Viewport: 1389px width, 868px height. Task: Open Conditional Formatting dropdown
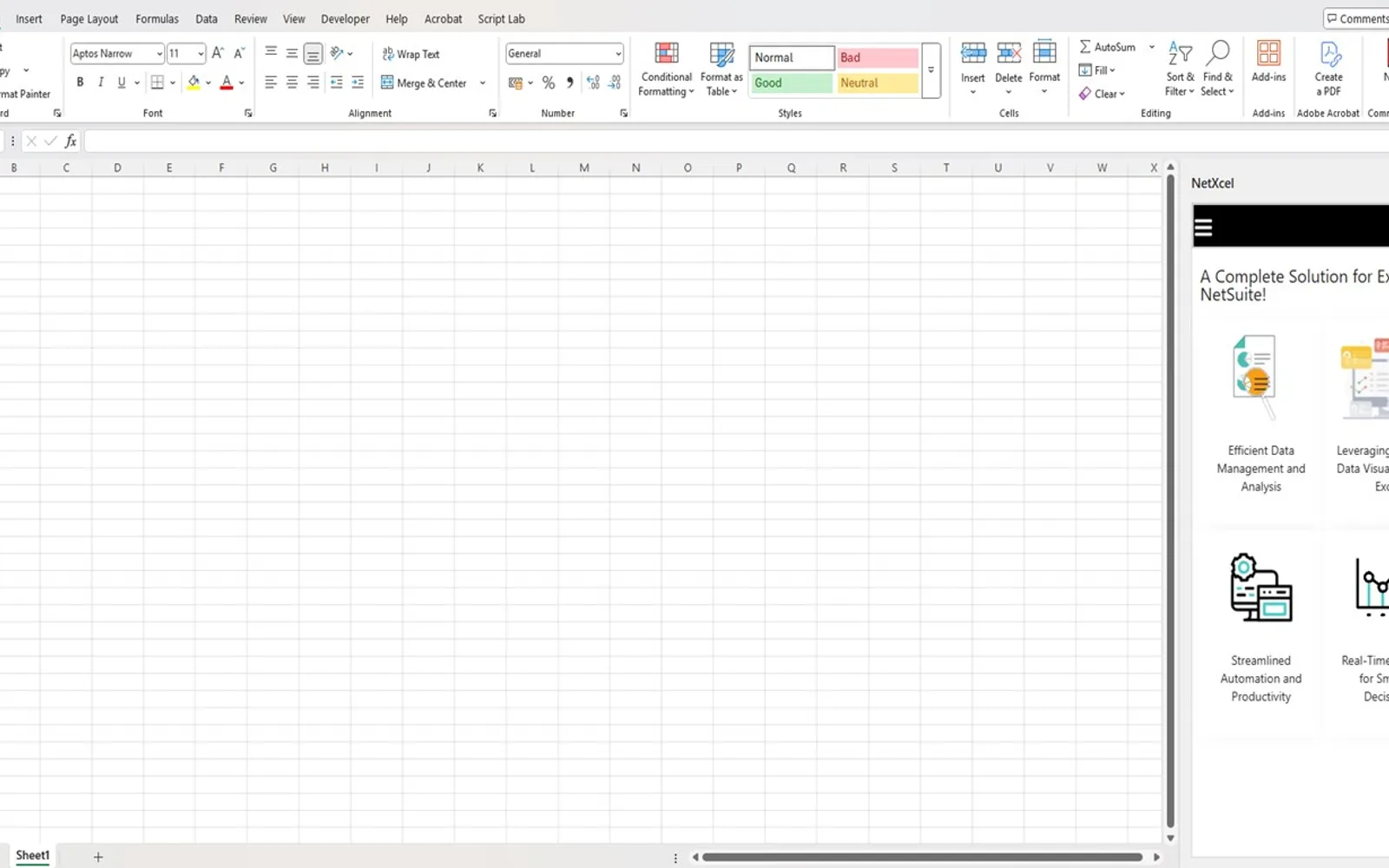point(666,69)
